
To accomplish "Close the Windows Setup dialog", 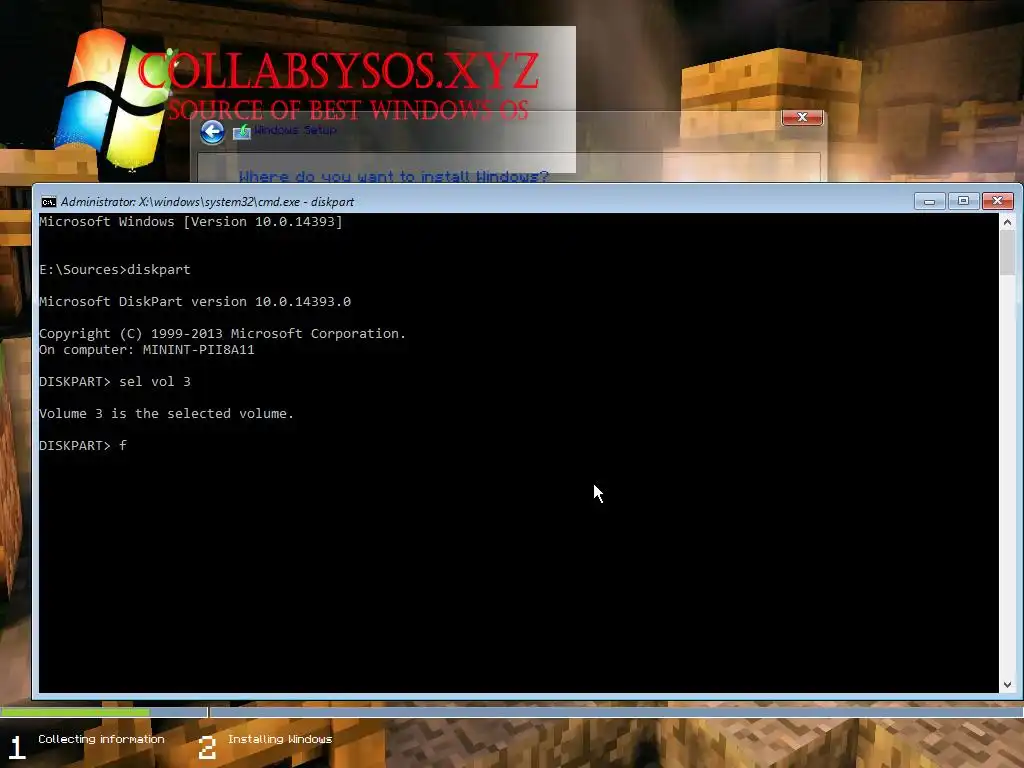I will 802,117.
